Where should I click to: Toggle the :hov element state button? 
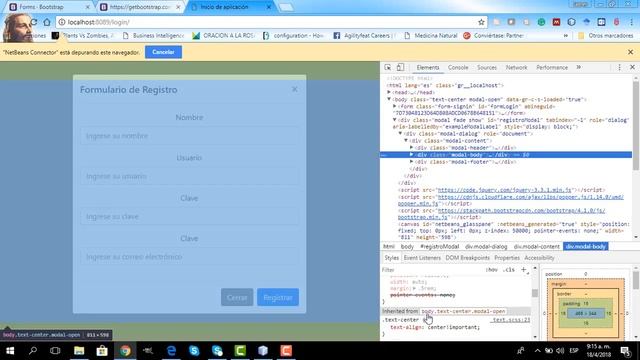(492, 270)
